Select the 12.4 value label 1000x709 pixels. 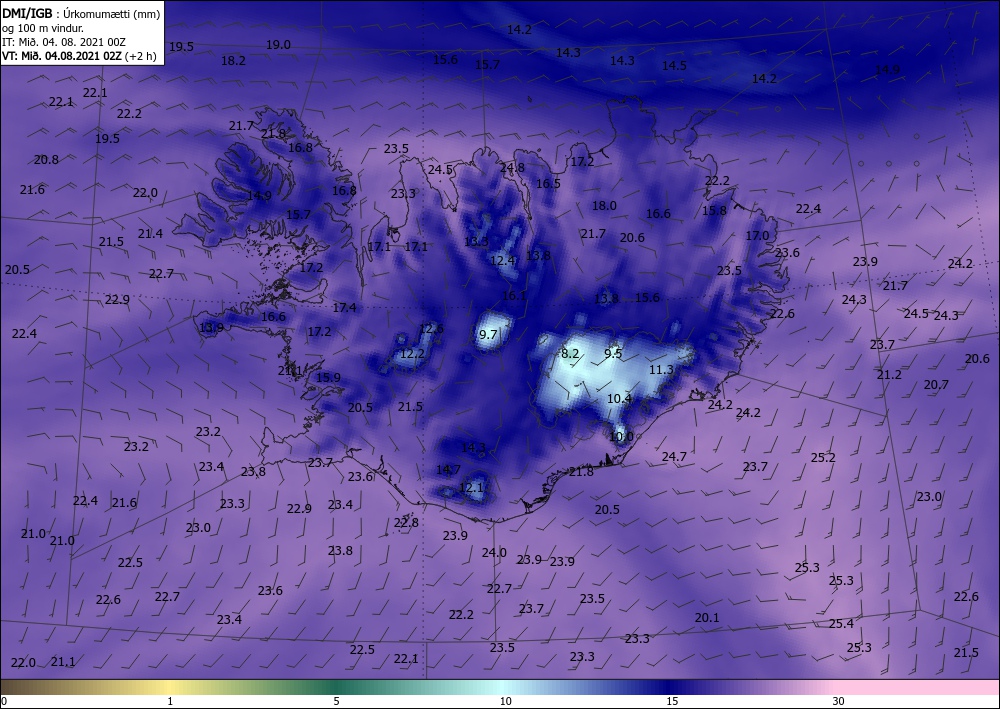click(x=503, y=260)
